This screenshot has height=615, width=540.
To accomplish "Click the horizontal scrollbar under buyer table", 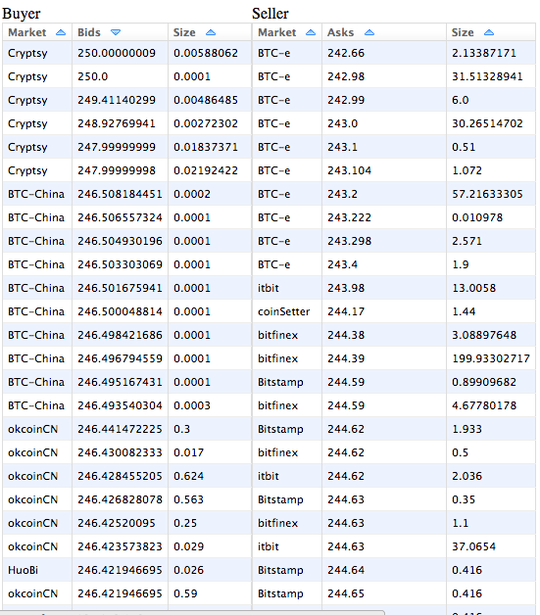I will [192, 612].
